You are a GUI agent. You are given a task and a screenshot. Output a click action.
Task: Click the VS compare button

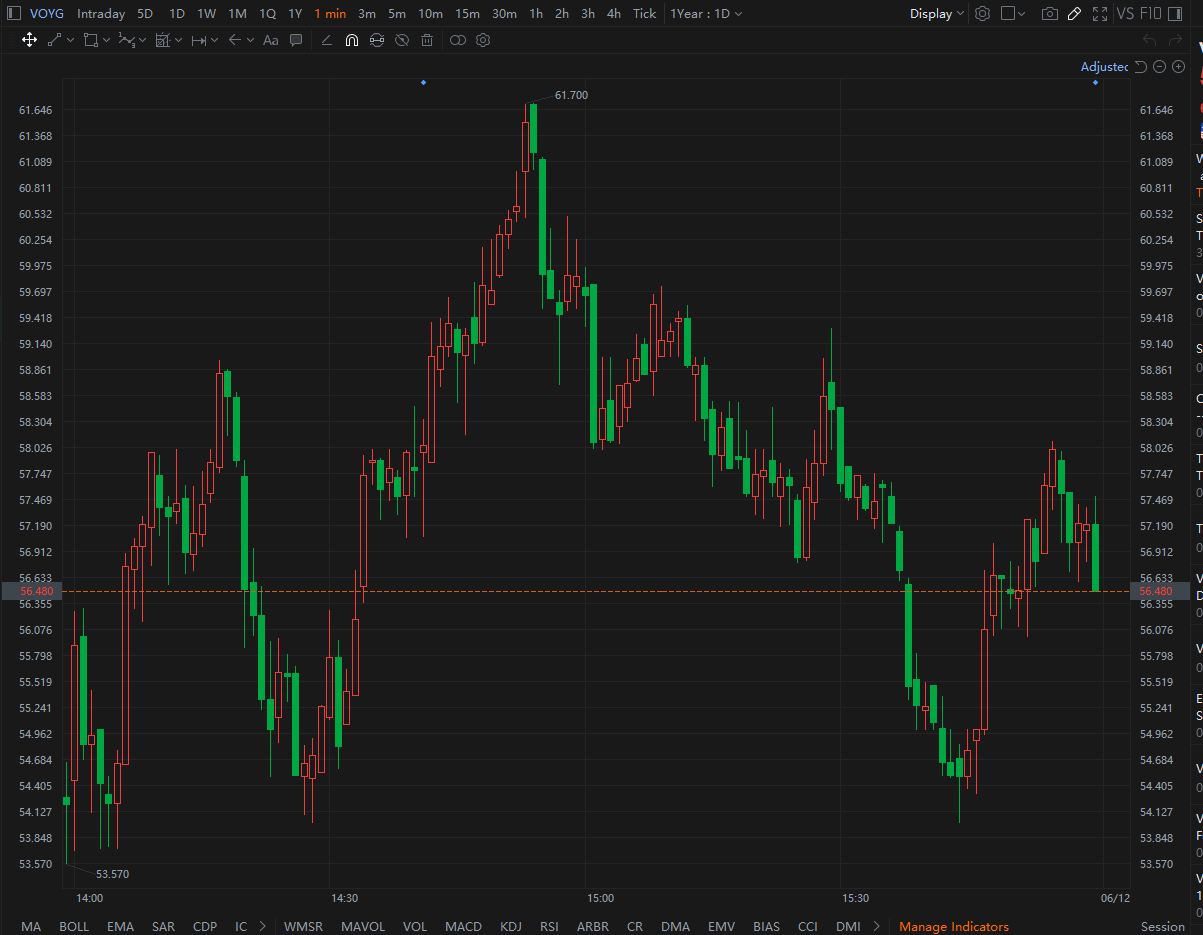1125,14
